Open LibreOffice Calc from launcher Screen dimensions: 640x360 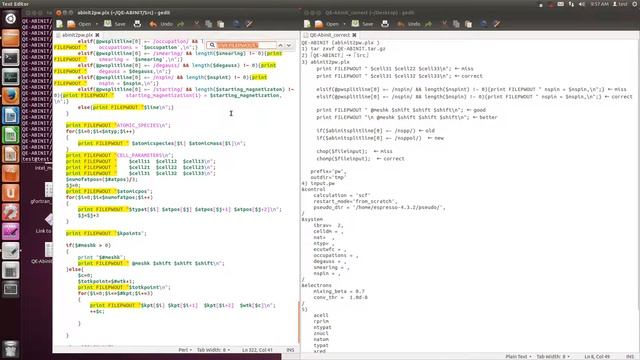[10, 135]
